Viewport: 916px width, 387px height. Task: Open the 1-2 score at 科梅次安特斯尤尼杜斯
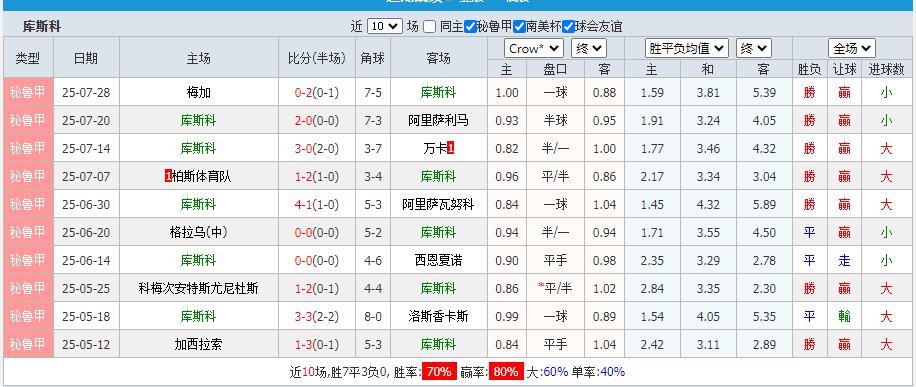(304, 289)
